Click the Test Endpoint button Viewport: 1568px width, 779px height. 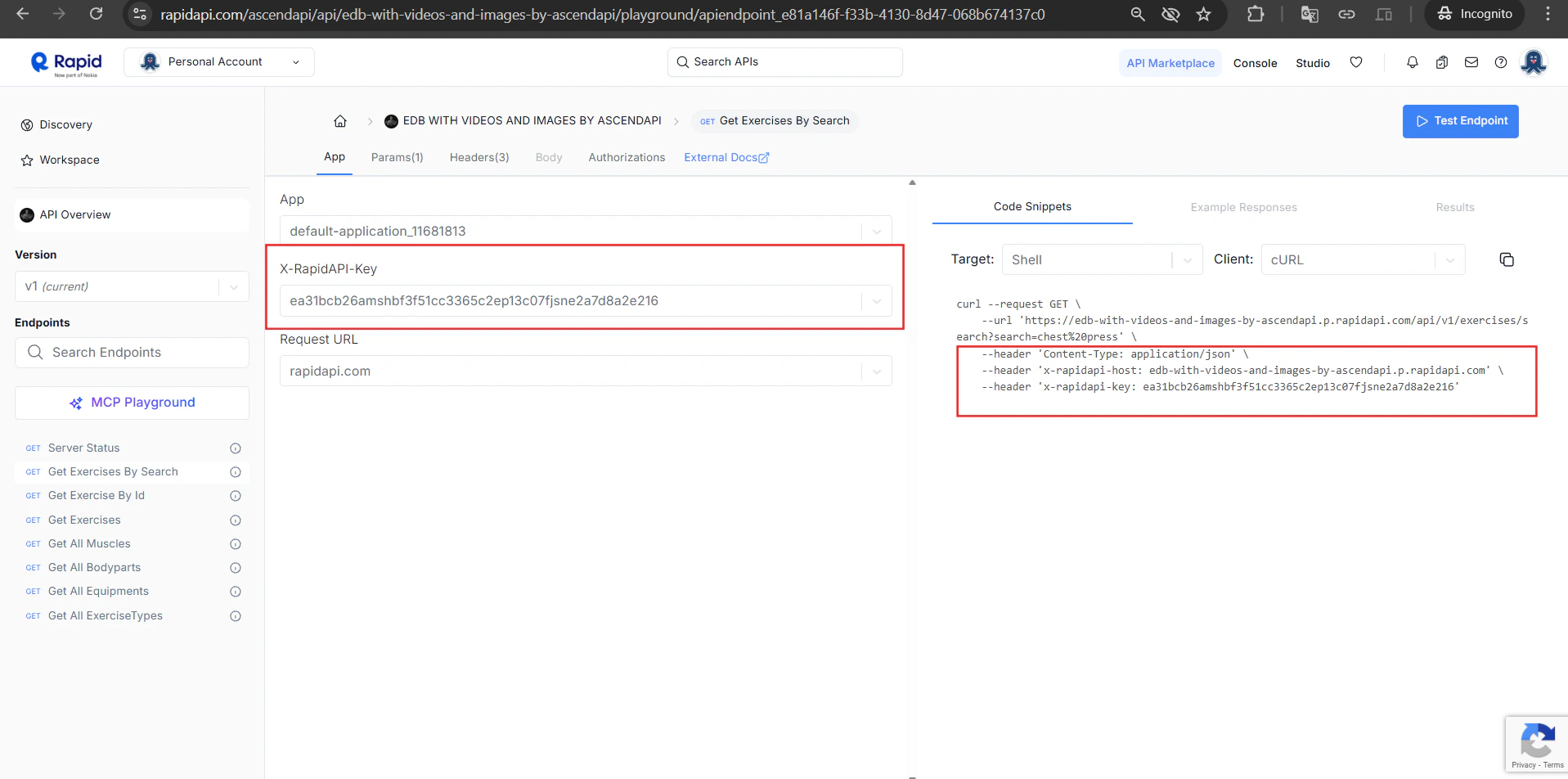[1460, 121]
